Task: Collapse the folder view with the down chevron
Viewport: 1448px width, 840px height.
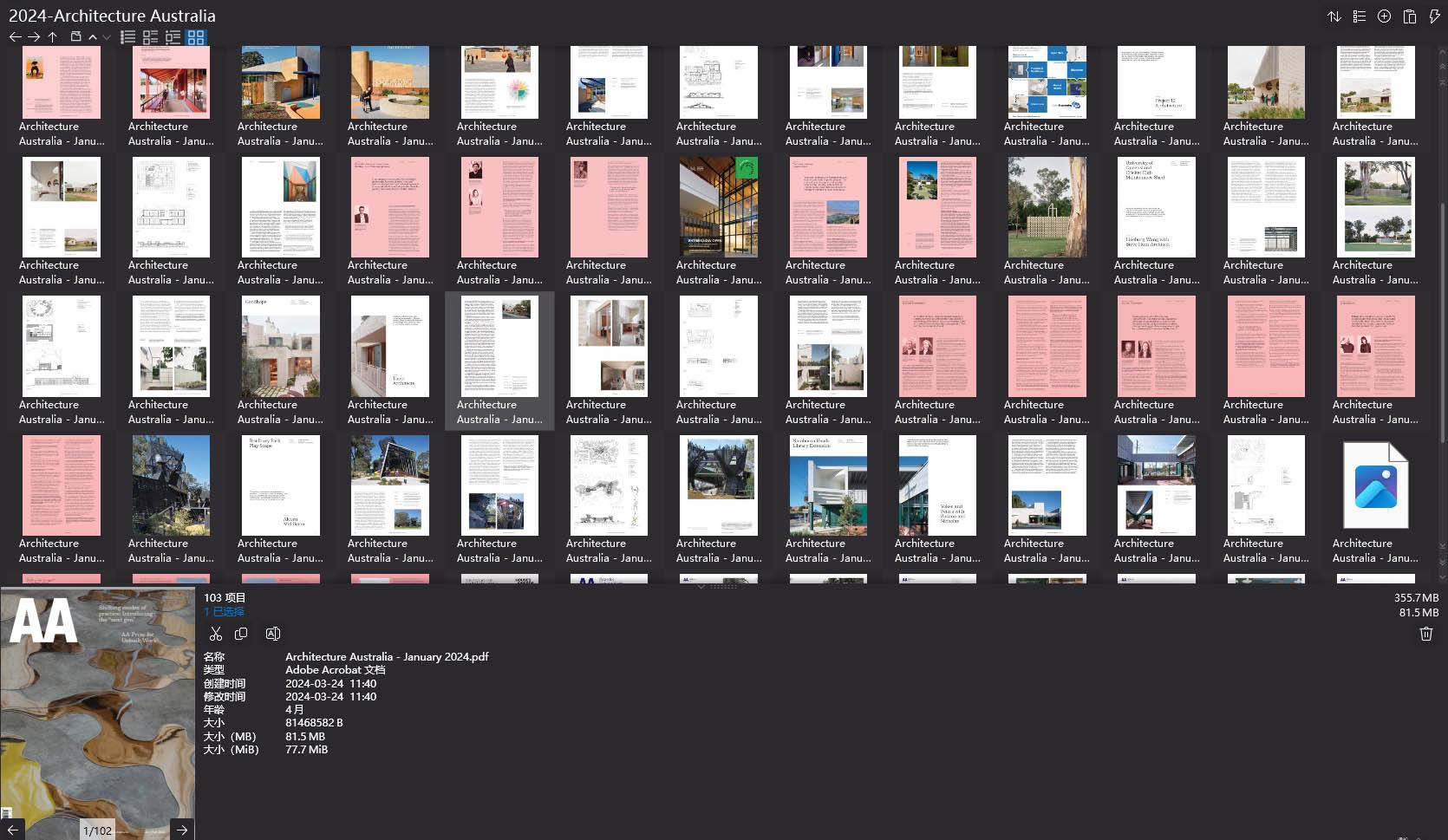Action: [107, 37]
